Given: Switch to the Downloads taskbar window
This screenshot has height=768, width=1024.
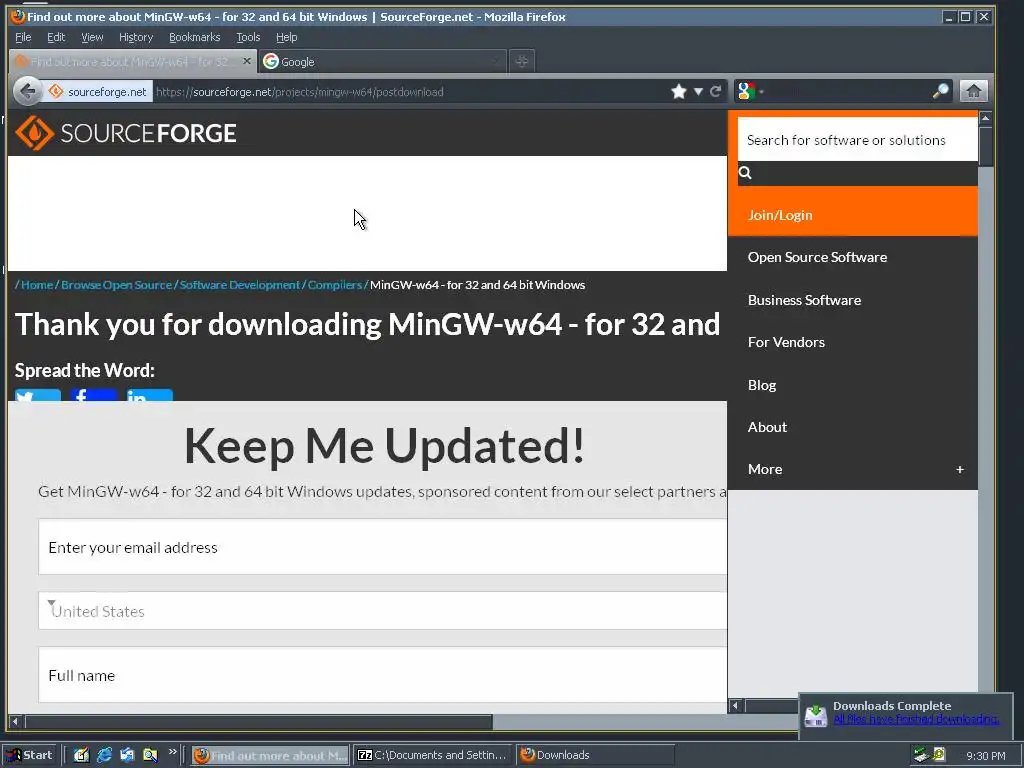Looking at the screenshot, I should [595, 755].
